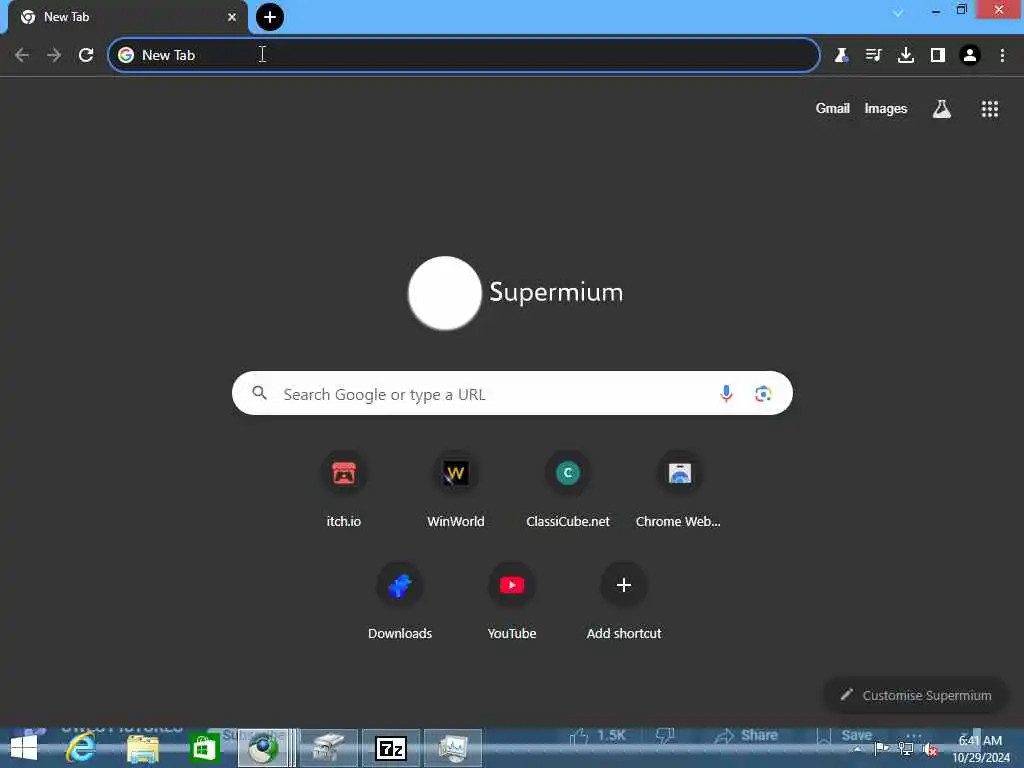Open the YouTube shortcut
Screen dimensions: 1024x768
point(512,601)
